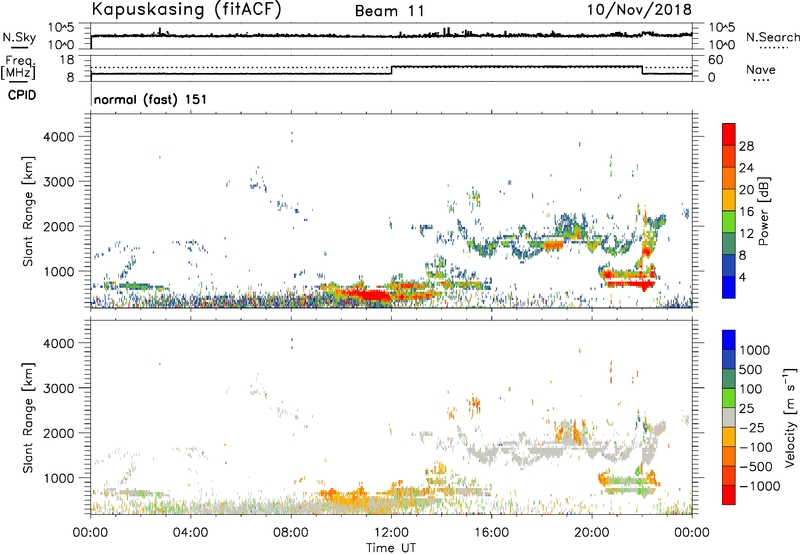The height and width of the screenshot is (554, 800).
Task: Click the '2000' range tick on the velocity panel
Action: tap(58, 433)
